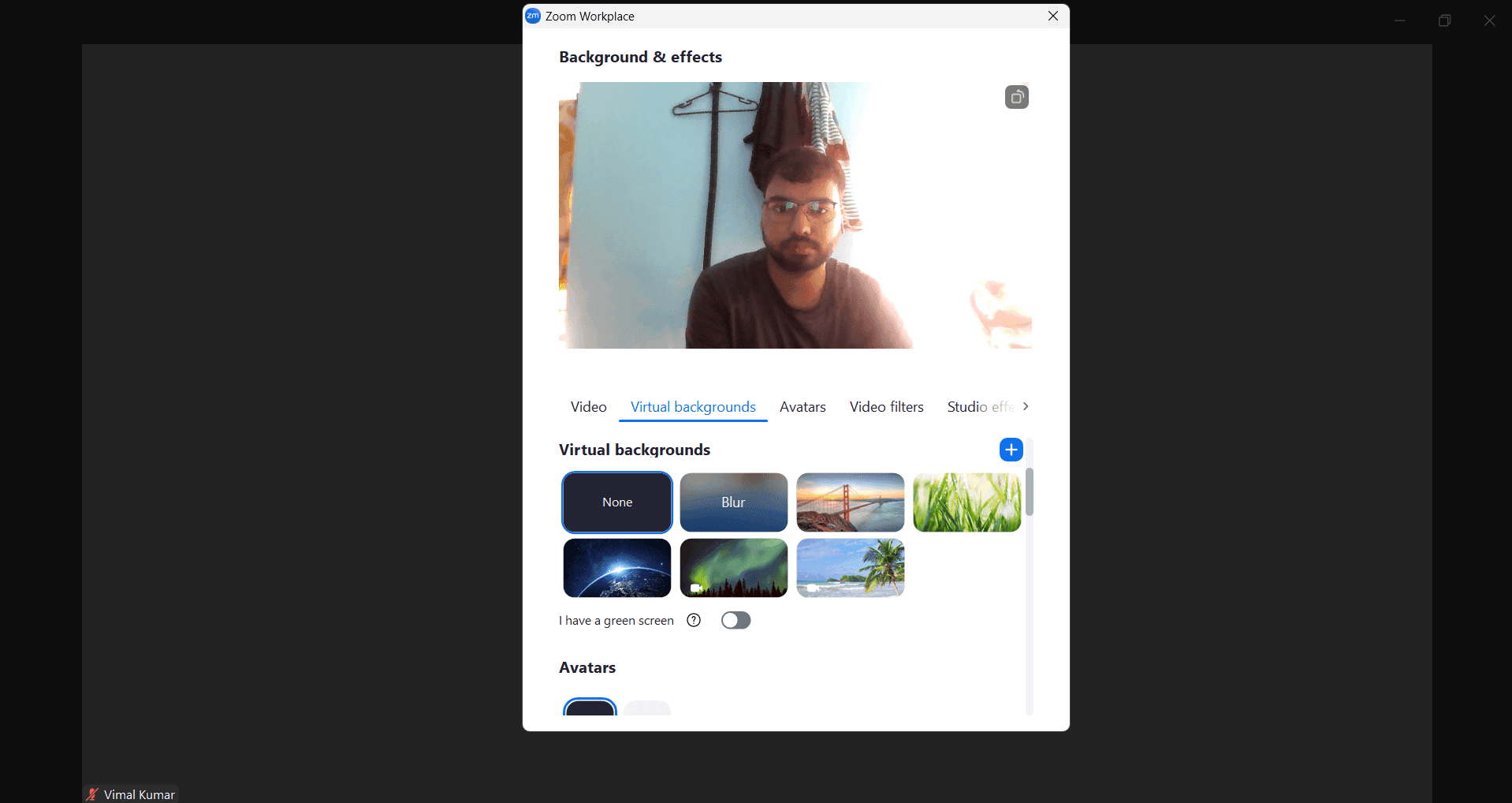This screenshot has height=803, width=1512.
Task: Click the green screen help question icon
Action: click(x=694, y=621)
